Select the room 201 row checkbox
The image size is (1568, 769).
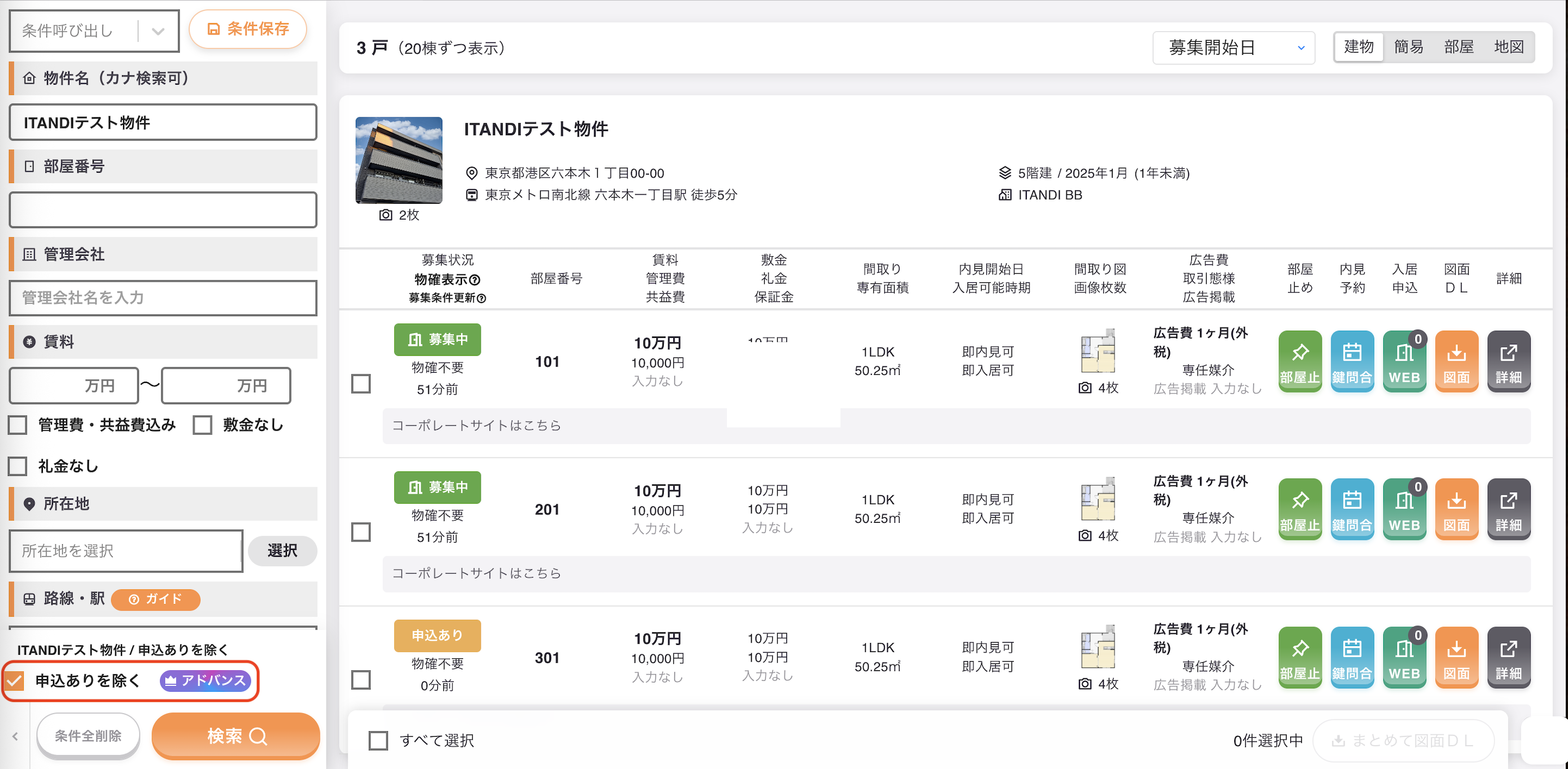[x=361, y=532]
